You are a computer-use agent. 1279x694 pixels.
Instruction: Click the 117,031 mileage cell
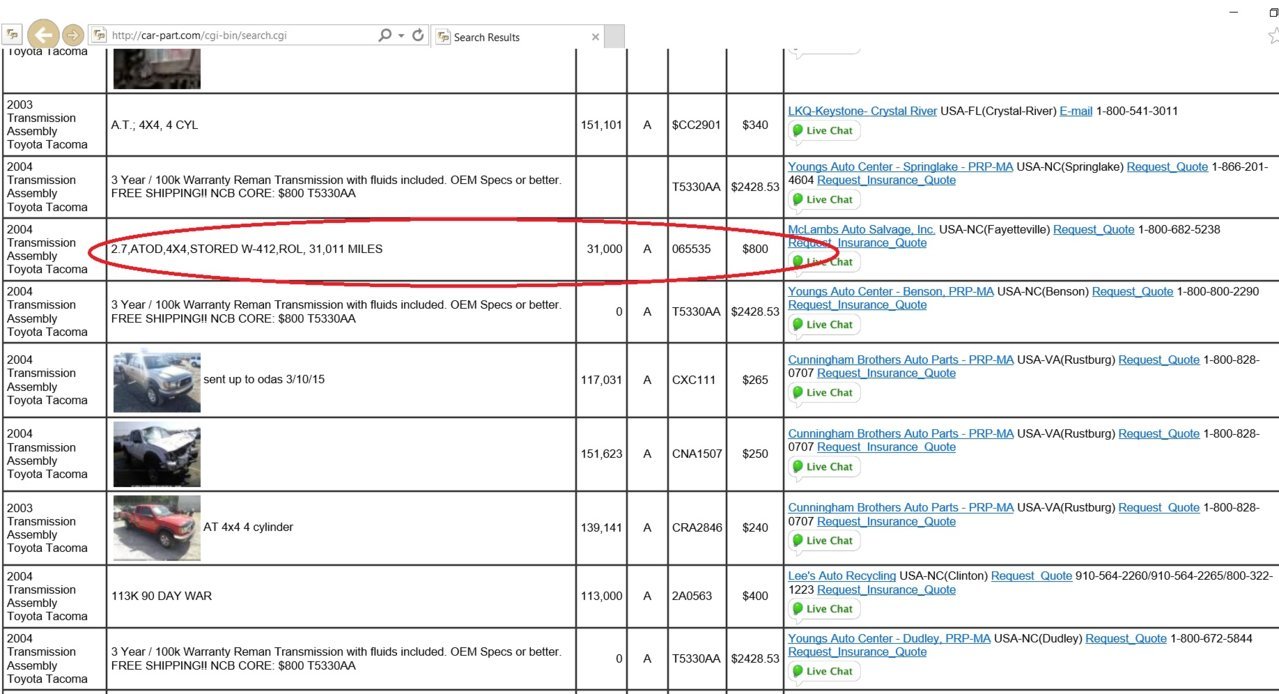[601, 380]
